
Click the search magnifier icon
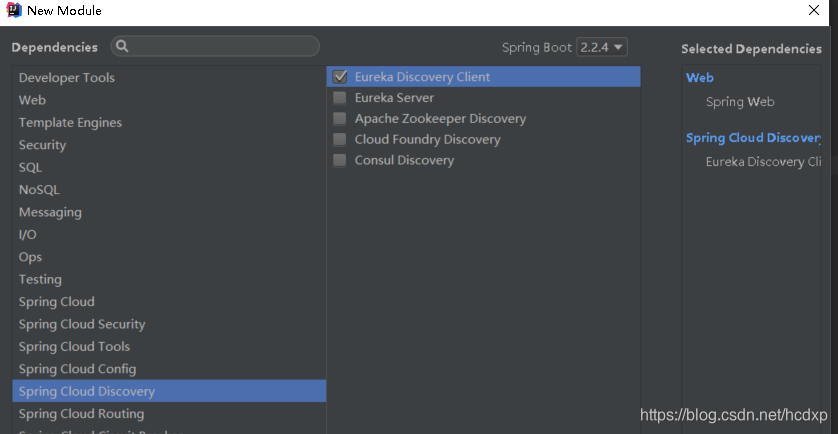point(122,46)
